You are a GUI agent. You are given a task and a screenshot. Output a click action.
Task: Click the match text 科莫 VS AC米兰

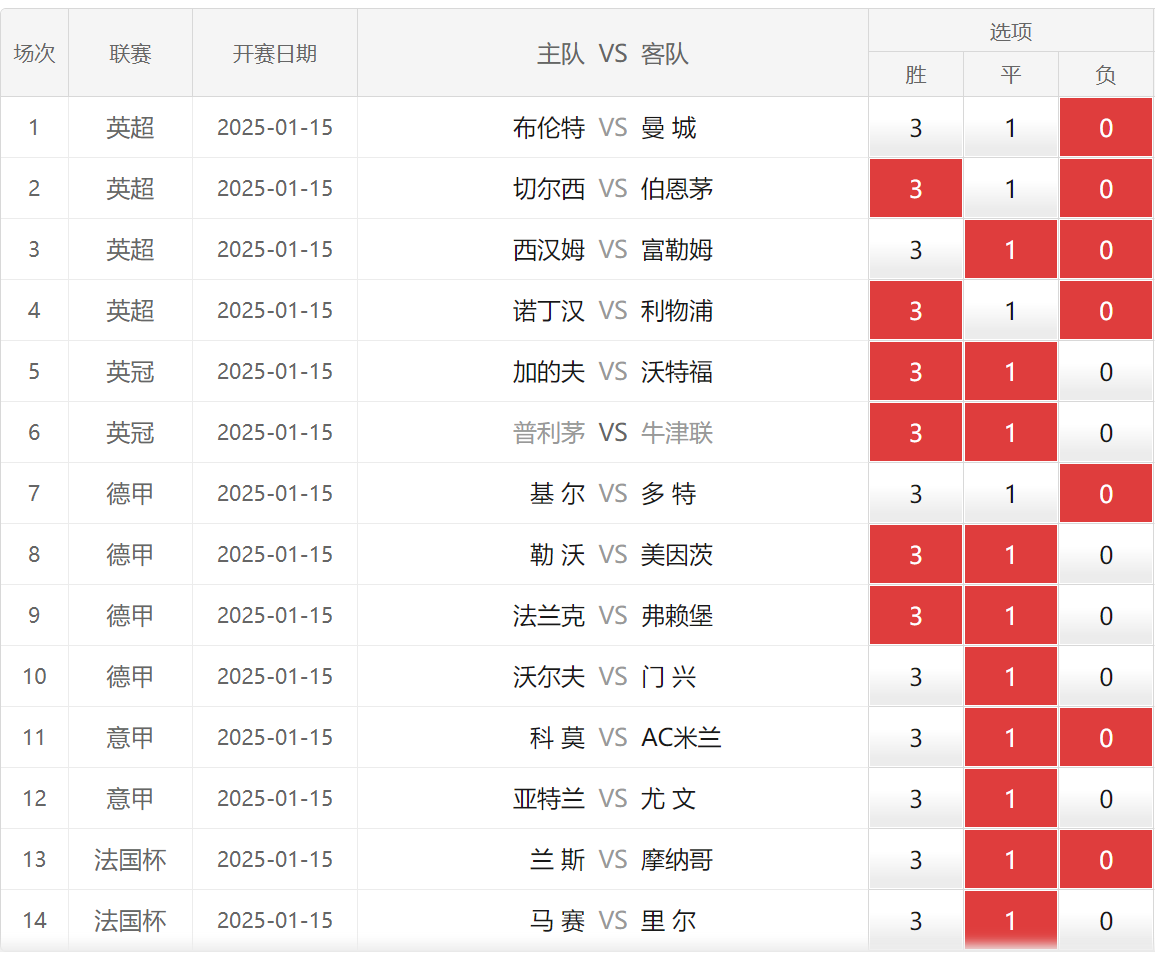point(625,738)
